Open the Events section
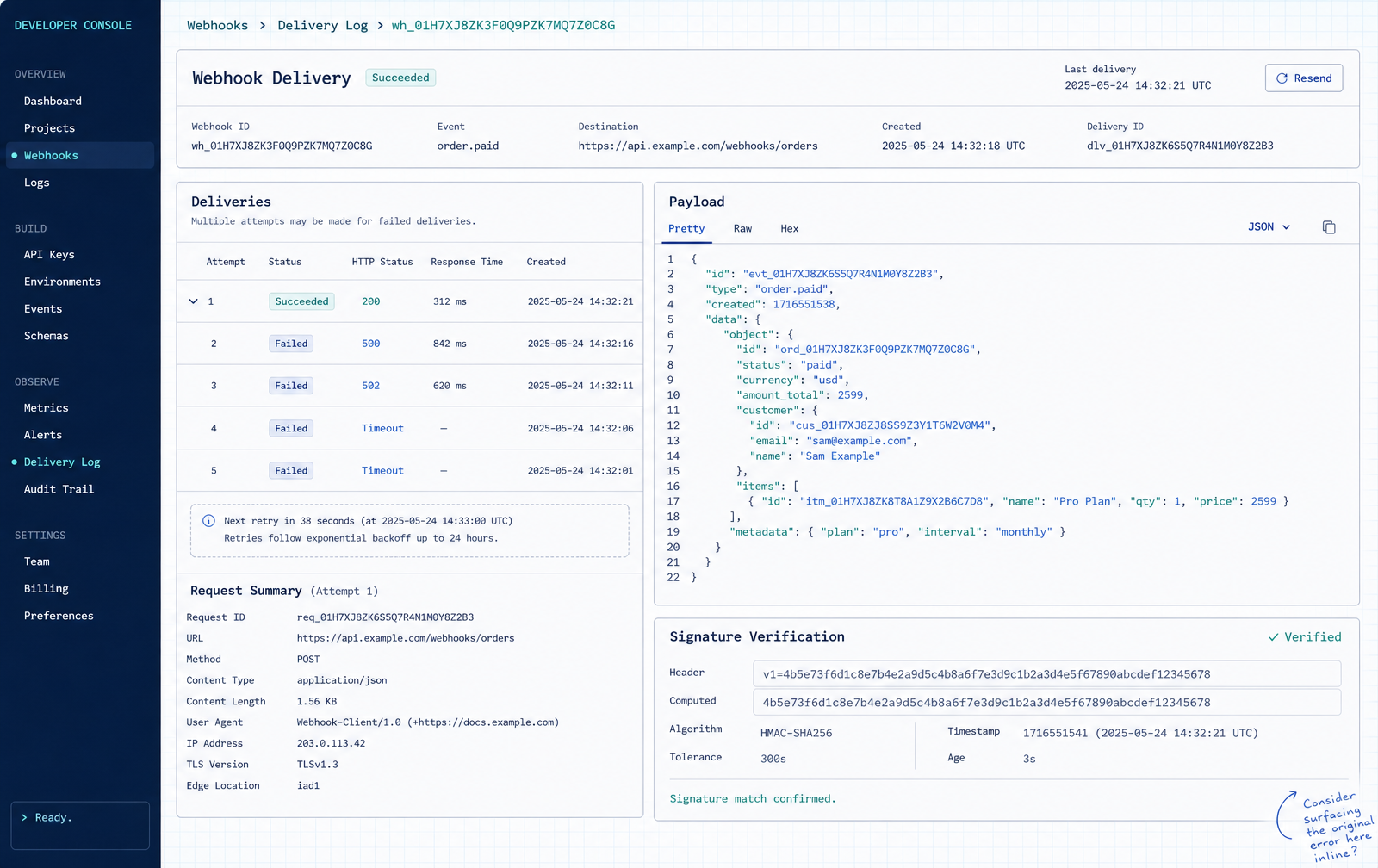Viewport: 1378px width, 868px height. (43, 309)
